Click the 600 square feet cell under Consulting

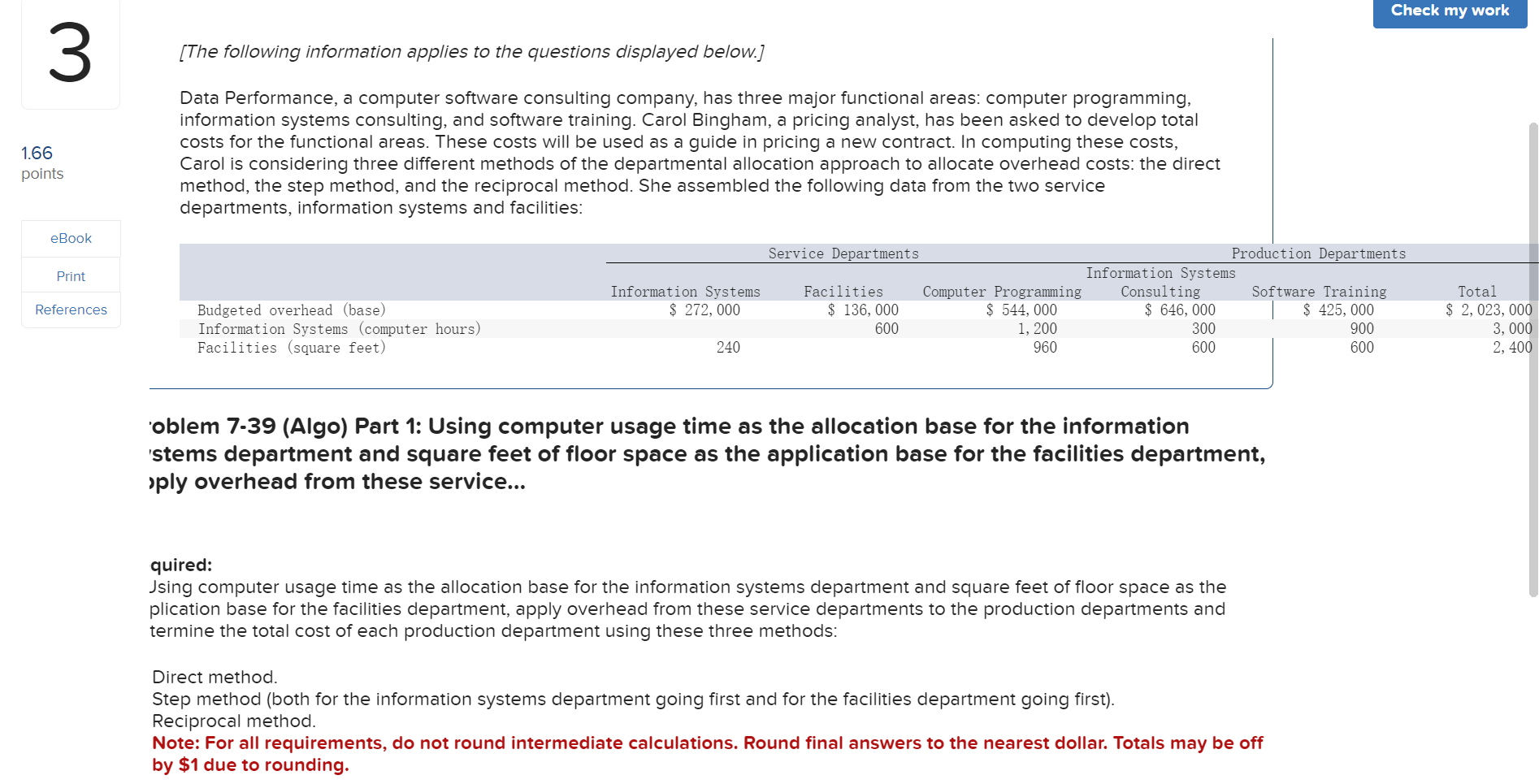(1203, 348)
